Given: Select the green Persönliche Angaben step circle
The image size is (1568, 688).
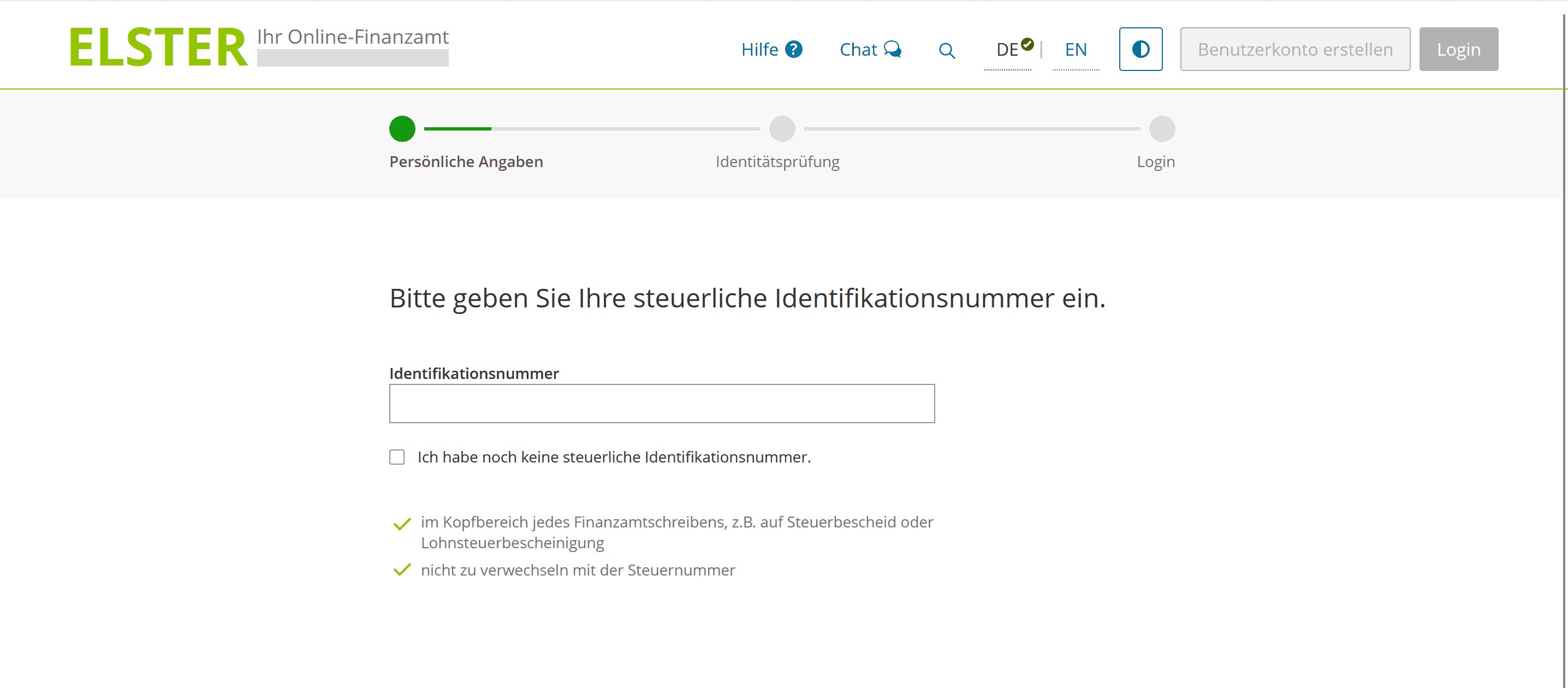Looking at the screenshot, I should (x=402, y=128).
